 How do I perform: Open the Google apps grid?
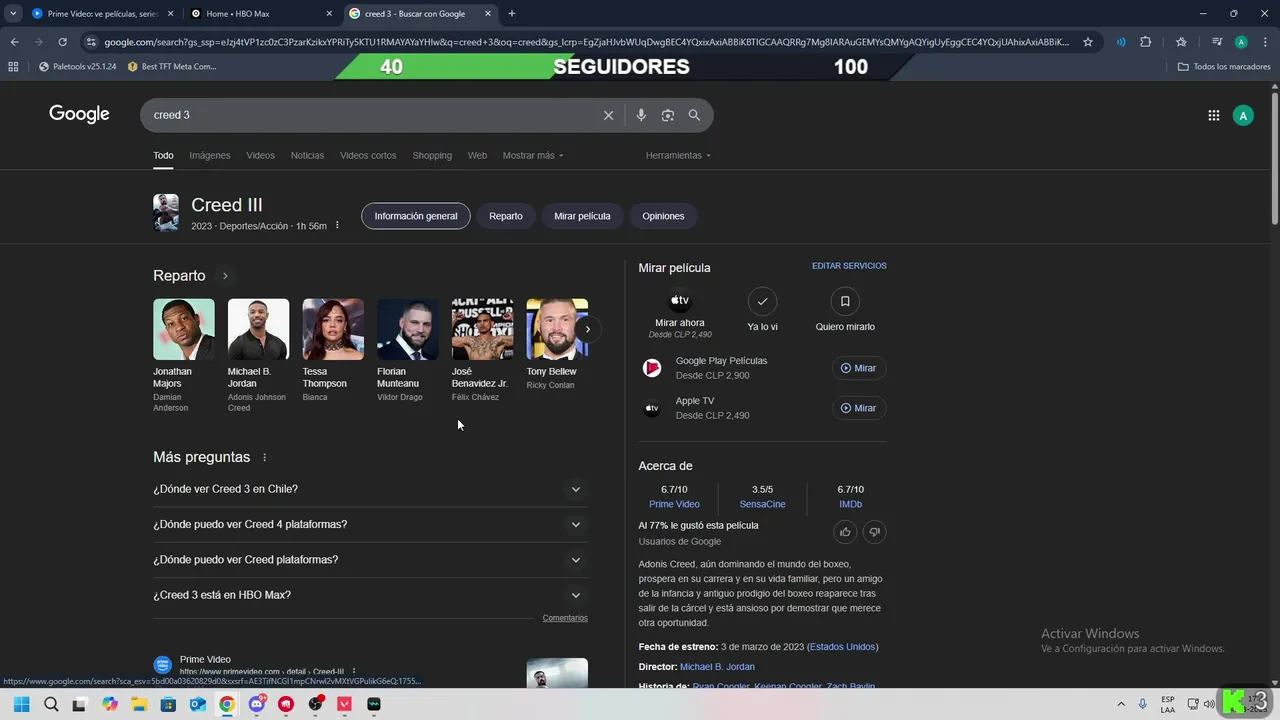[1214, 115]
